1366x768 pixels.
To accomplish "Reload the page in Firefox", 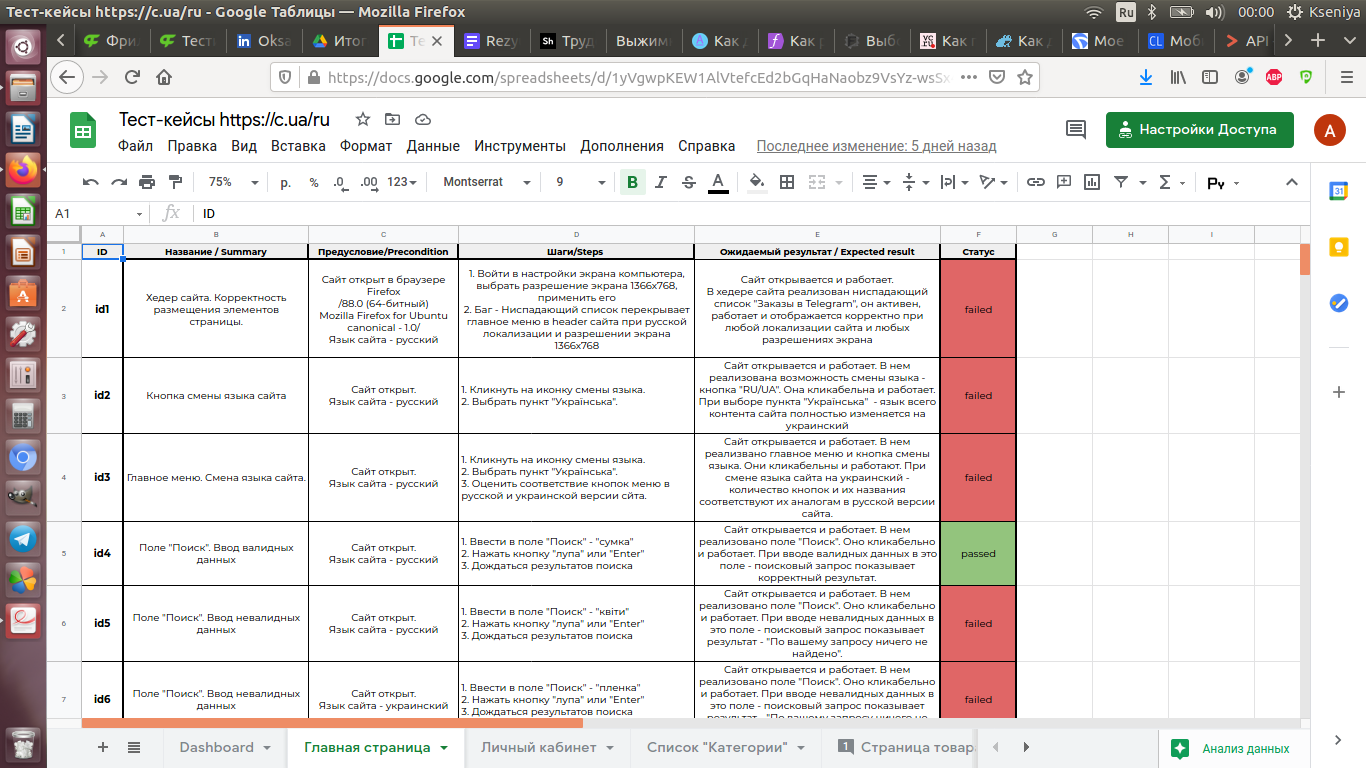I will pos(132,77).
